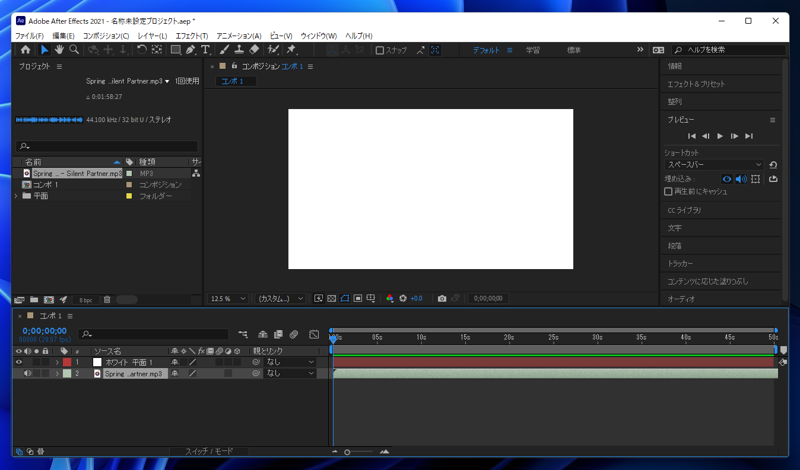Image resolution: width=800 pixels, height=470 pixels.
Task: Select the Puppet Pin tool
Action: pyautogui.click(x=291, y=50)
